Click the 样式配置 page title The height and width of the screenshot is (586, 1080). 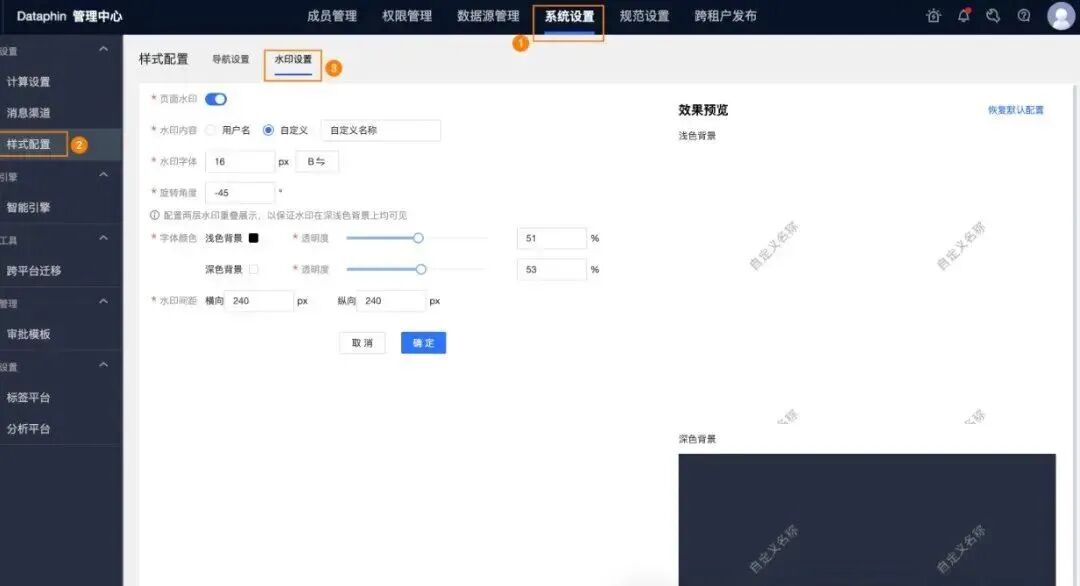(x=163, y=59)
